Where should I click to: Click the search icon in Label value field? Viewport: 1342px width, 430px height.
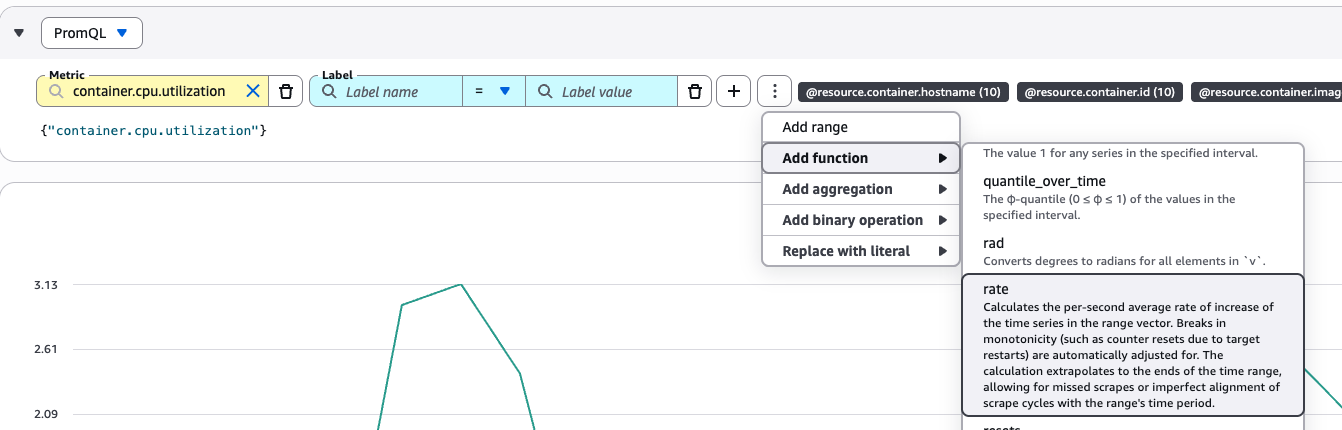544,91
